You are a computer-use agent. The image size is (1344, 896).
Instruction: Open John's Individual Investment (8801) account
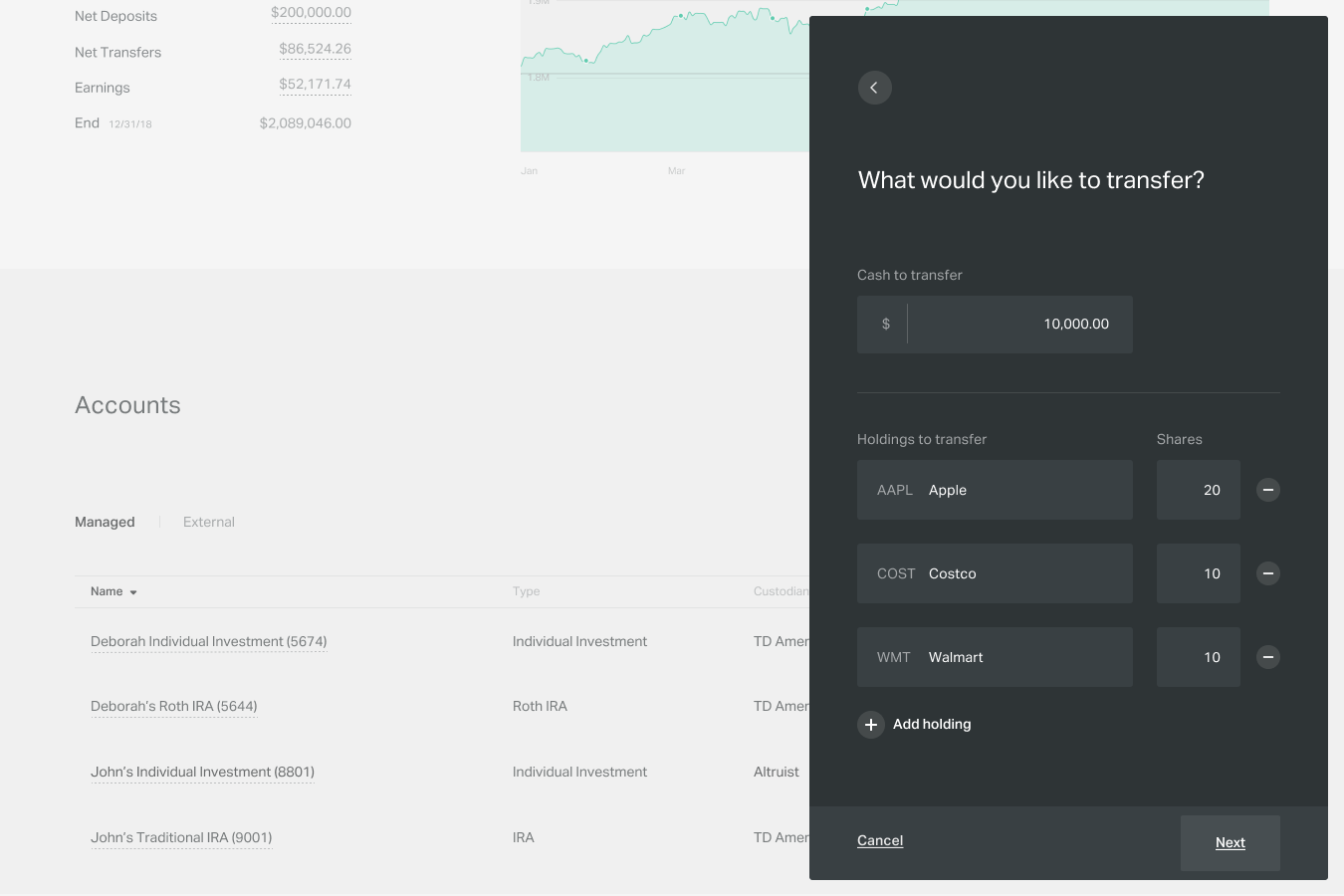[x=202, y=773]
